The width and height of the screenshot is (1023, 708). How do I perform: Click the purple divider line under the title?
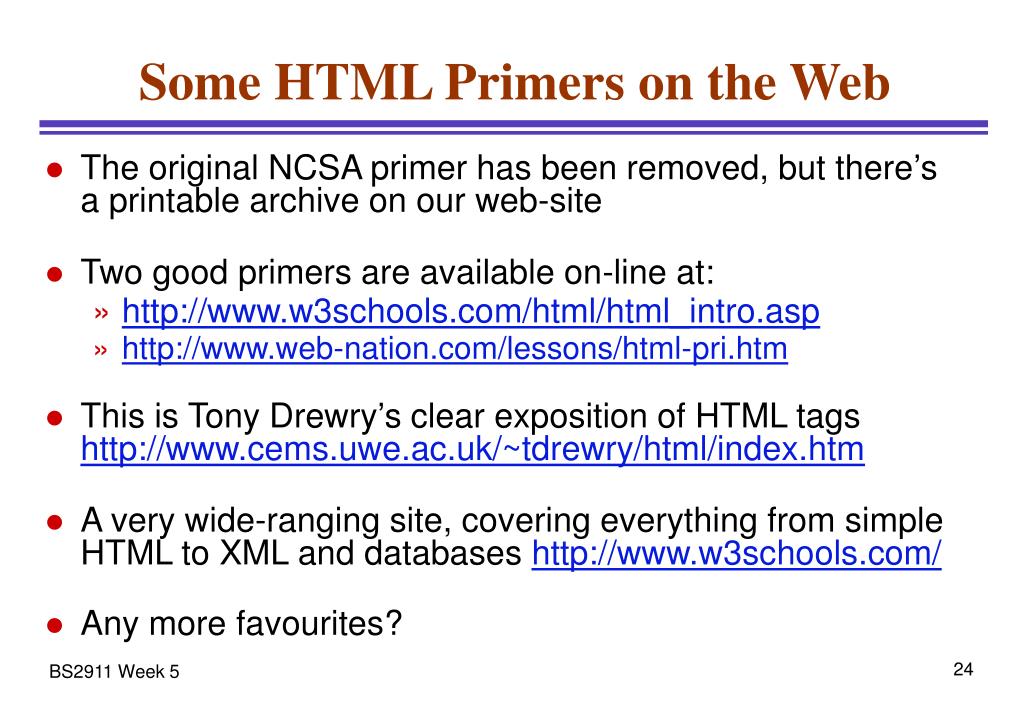coord(513,127)
